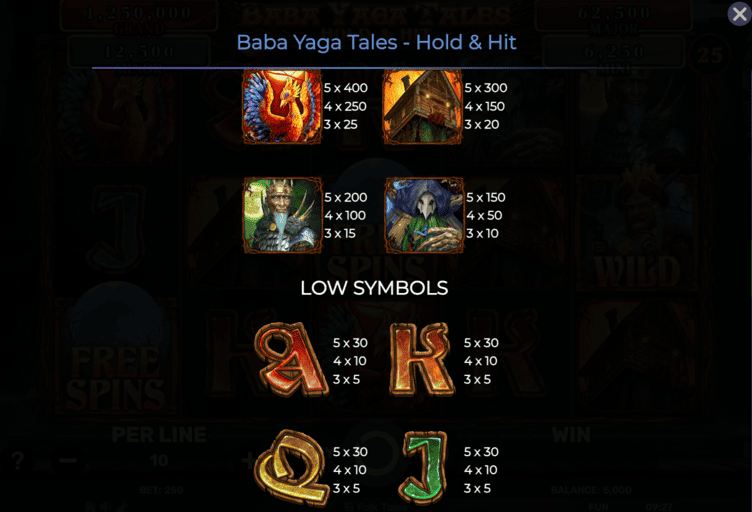The width and height of the screenshot is (752, 512).
Task: Close the paytable overlay with X
Action: pos(739,14)
